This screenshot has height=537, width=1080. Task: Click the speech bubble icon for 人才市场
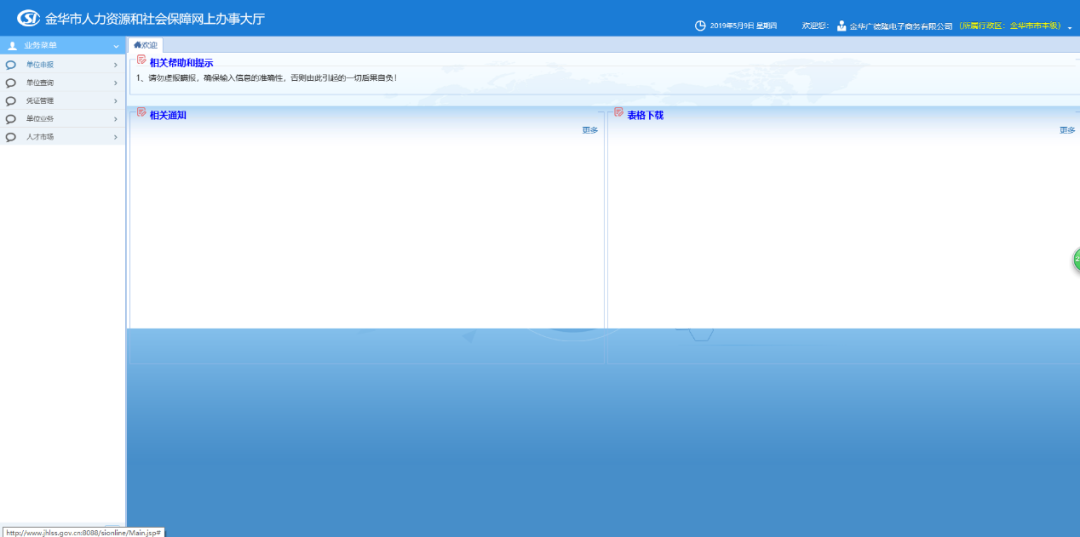tap(10, 136)
